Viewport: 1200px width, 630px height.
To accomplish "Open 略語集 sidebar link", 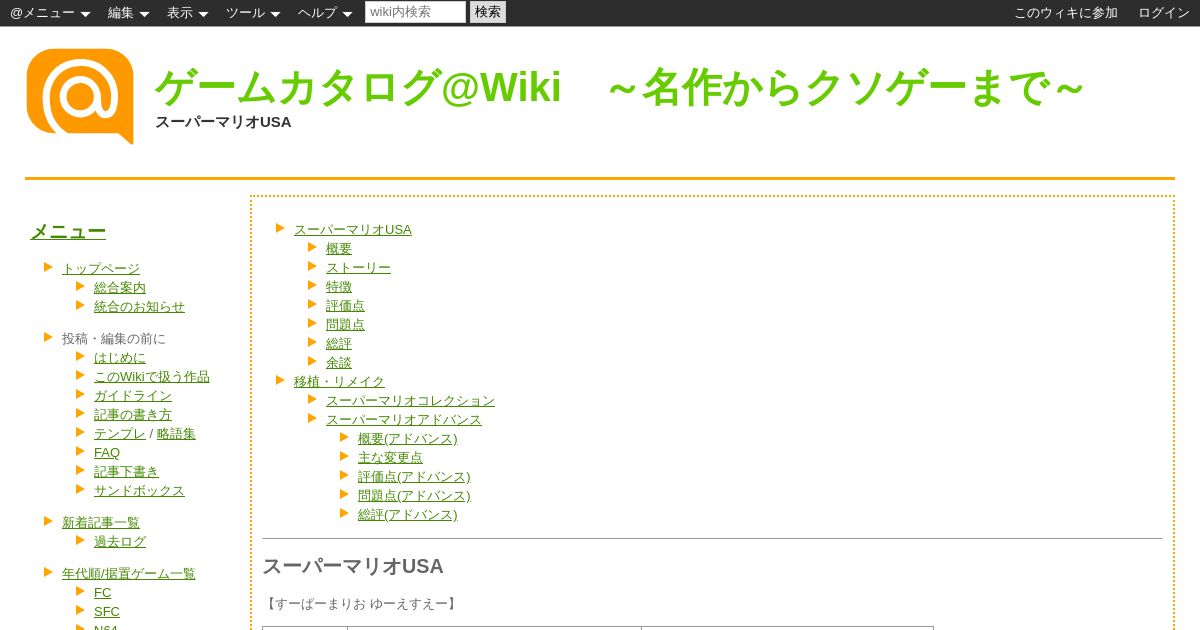I will click(176, 433).
